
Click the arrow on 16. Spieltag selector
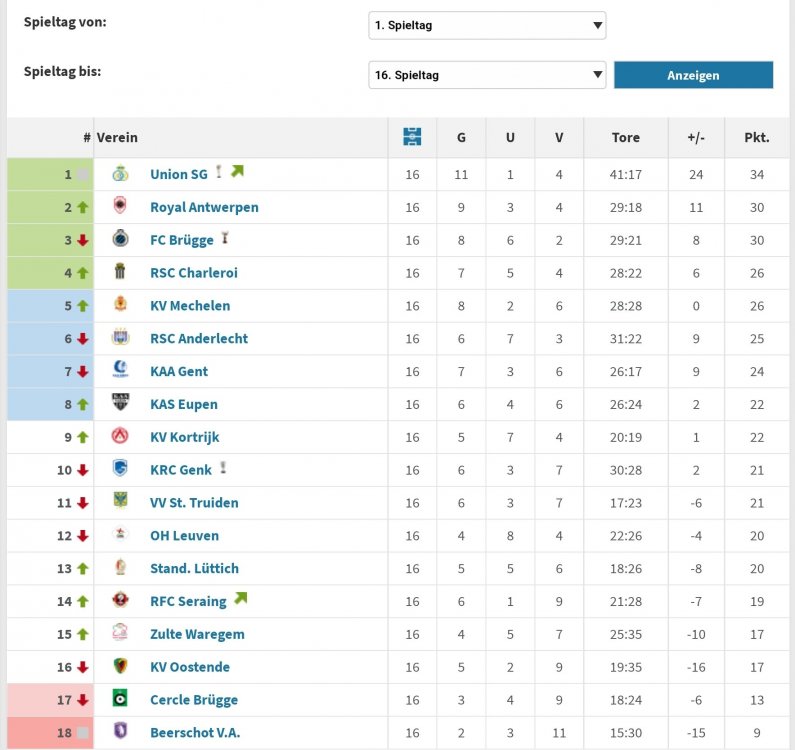[x=598, y=75]
